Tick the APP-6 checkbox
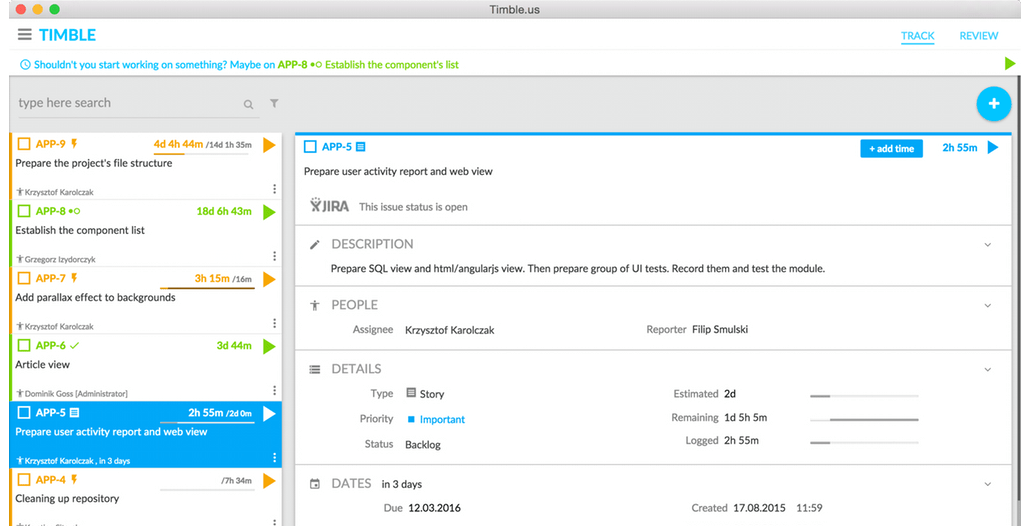 coord(24,345)
